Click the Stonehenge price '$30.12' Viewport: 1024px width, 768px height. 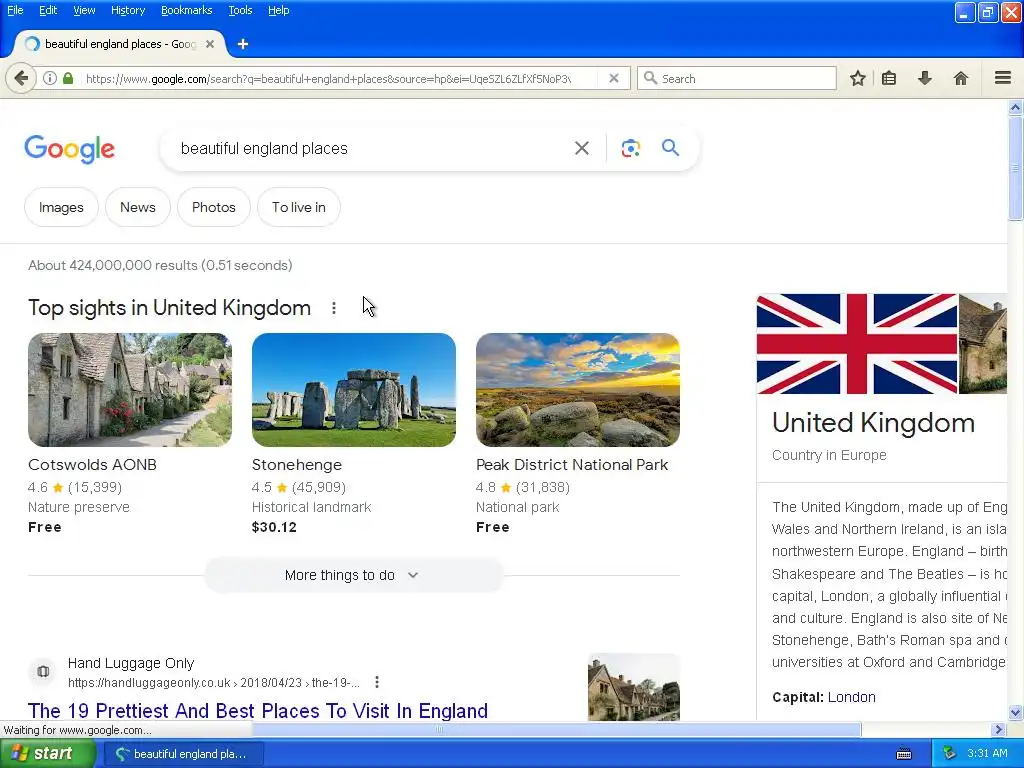[274, 527]
